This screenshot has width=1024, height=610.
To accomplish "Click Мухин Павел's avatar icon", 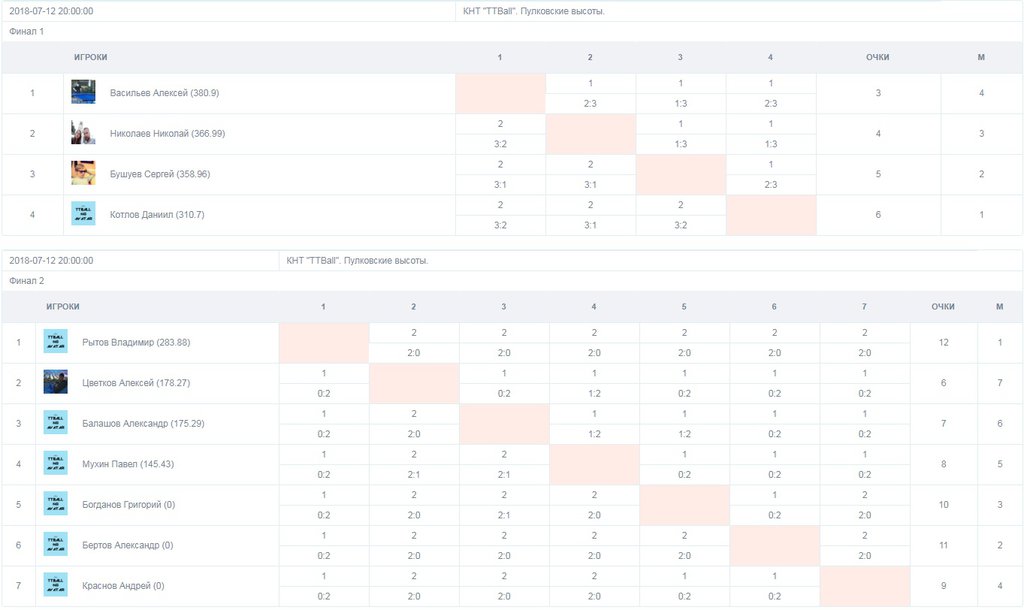I will (x=56, y=463).
